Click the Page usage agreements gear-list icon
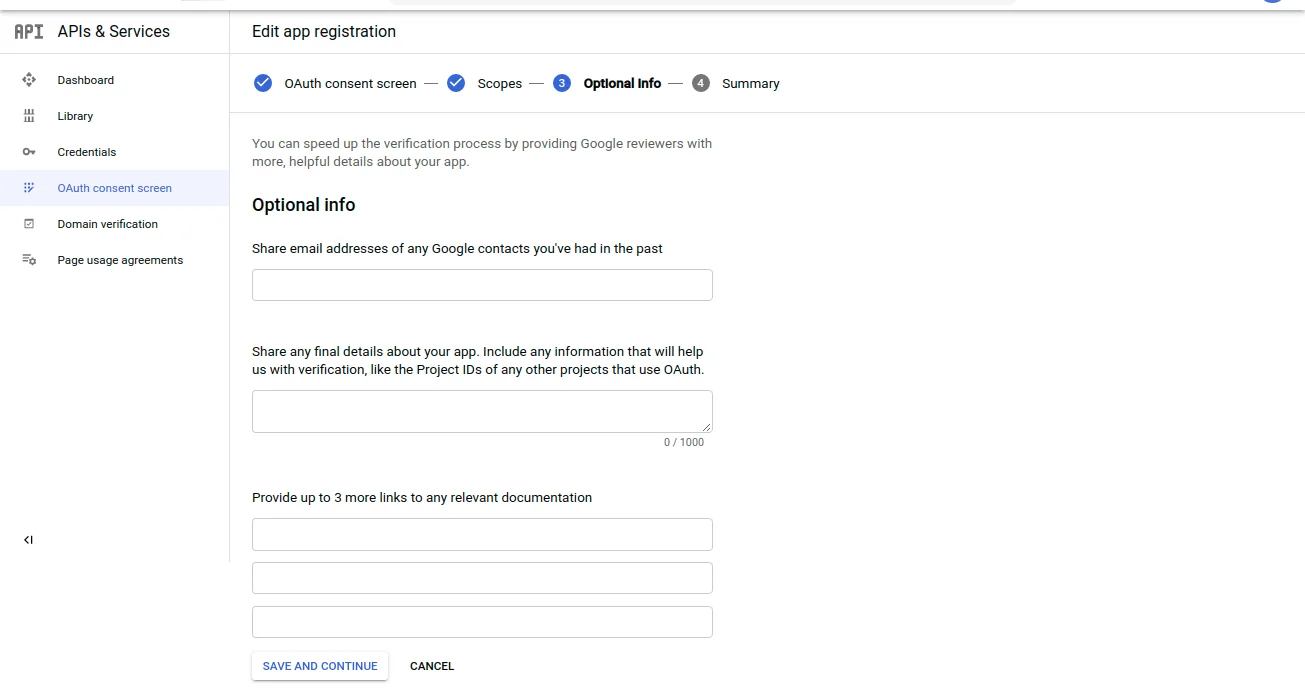This screenshot has width=1305, height=700. pos(29,259)
